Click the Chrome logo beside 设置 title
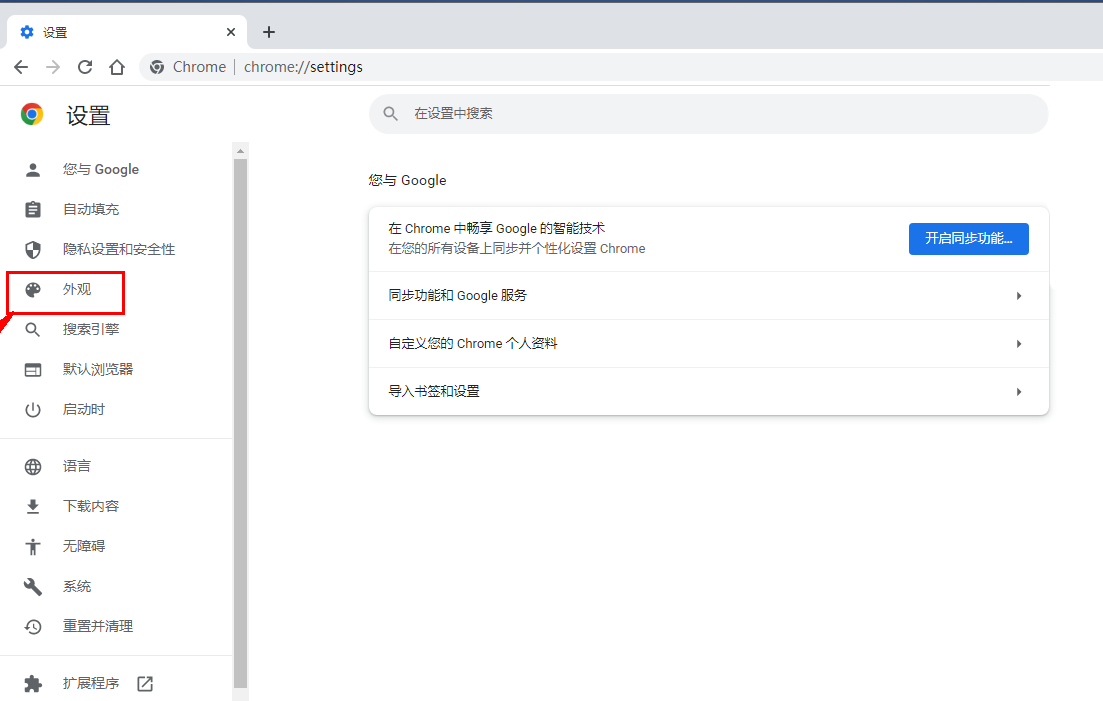Viewport: 1103px width, 701px height. point(32,114)
